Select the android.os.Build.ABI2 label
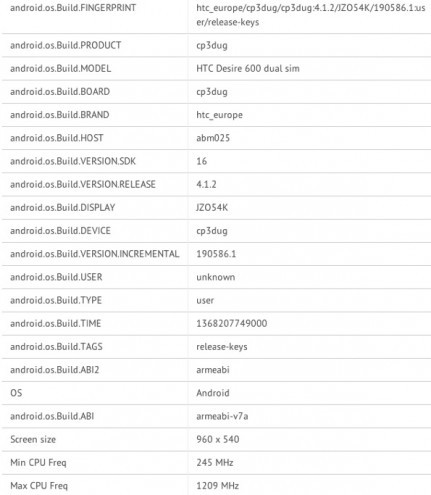Image resolution: width=431 pixels, height=495 pixels. pyautogui.click(x=55, y=370)
